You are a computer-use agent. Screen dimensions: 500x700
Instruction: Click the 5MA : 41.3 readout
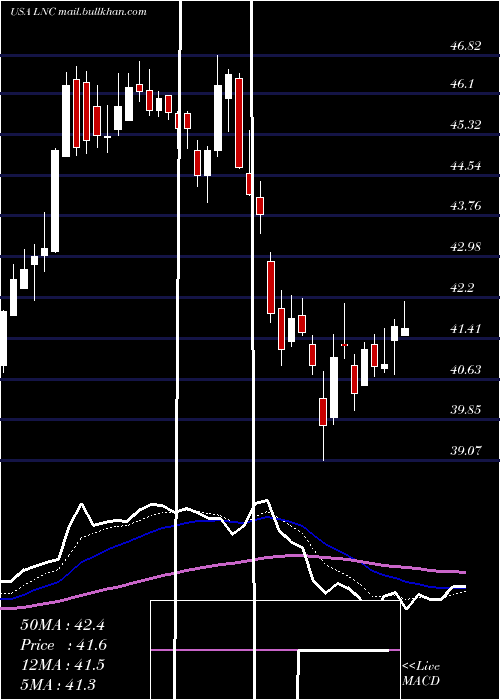58,685
